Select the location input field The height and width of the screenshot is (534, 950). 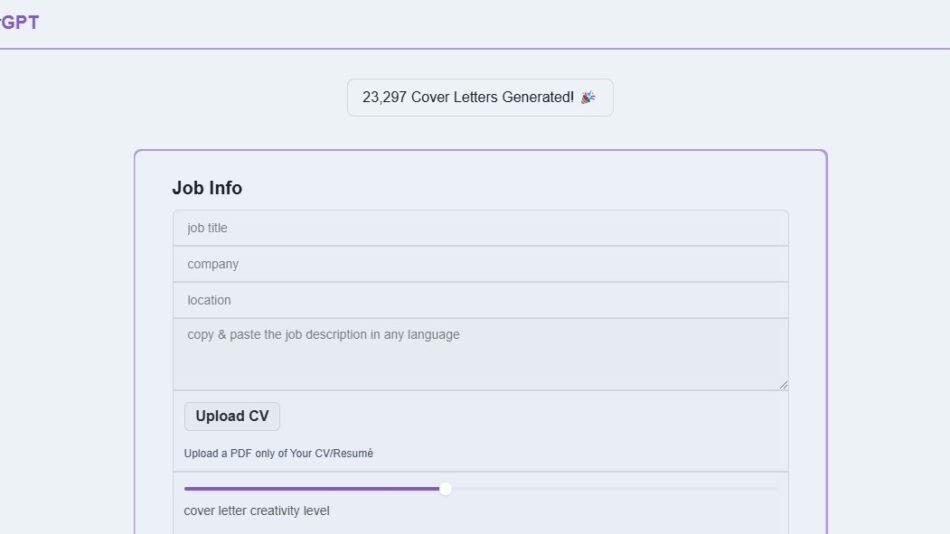[480, 300]
